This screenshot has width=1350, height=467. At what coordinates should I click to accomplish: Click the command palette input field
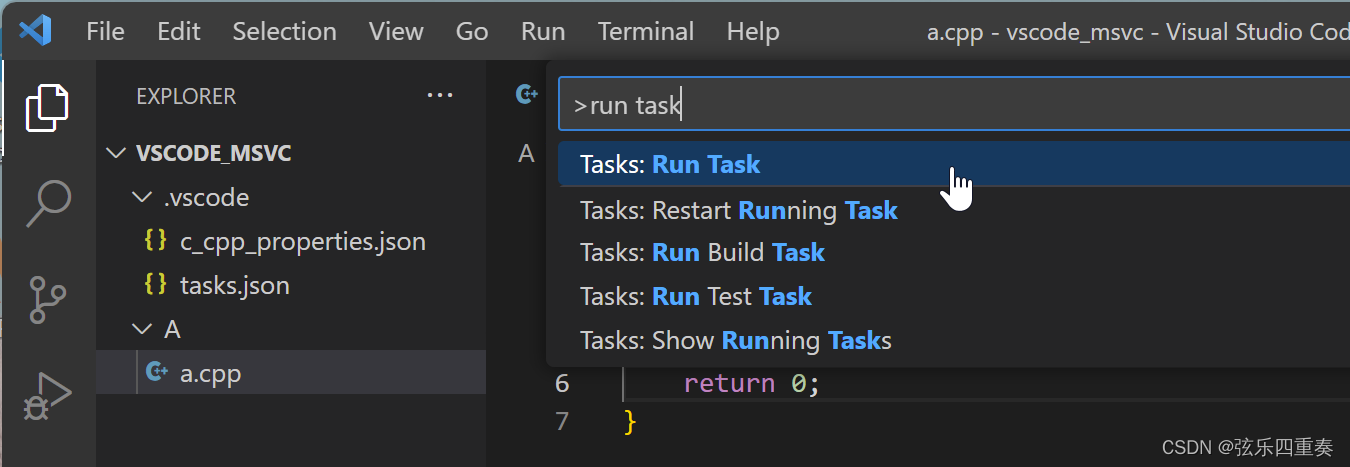(x=954, y=104)
